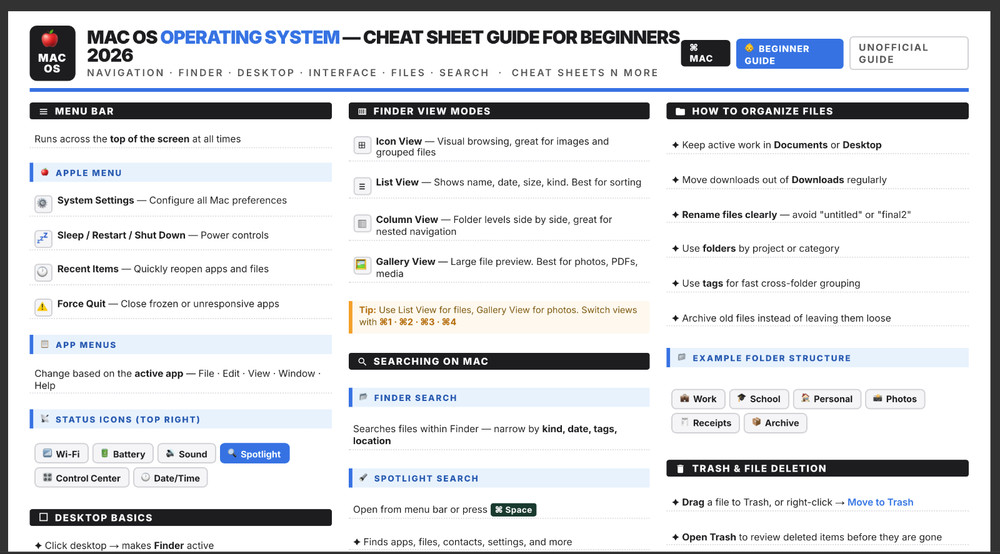1000x554 pixels.
Task: Click the blue 'OPERATING SYSTEM' title text
Action: [x=249, y=38]
